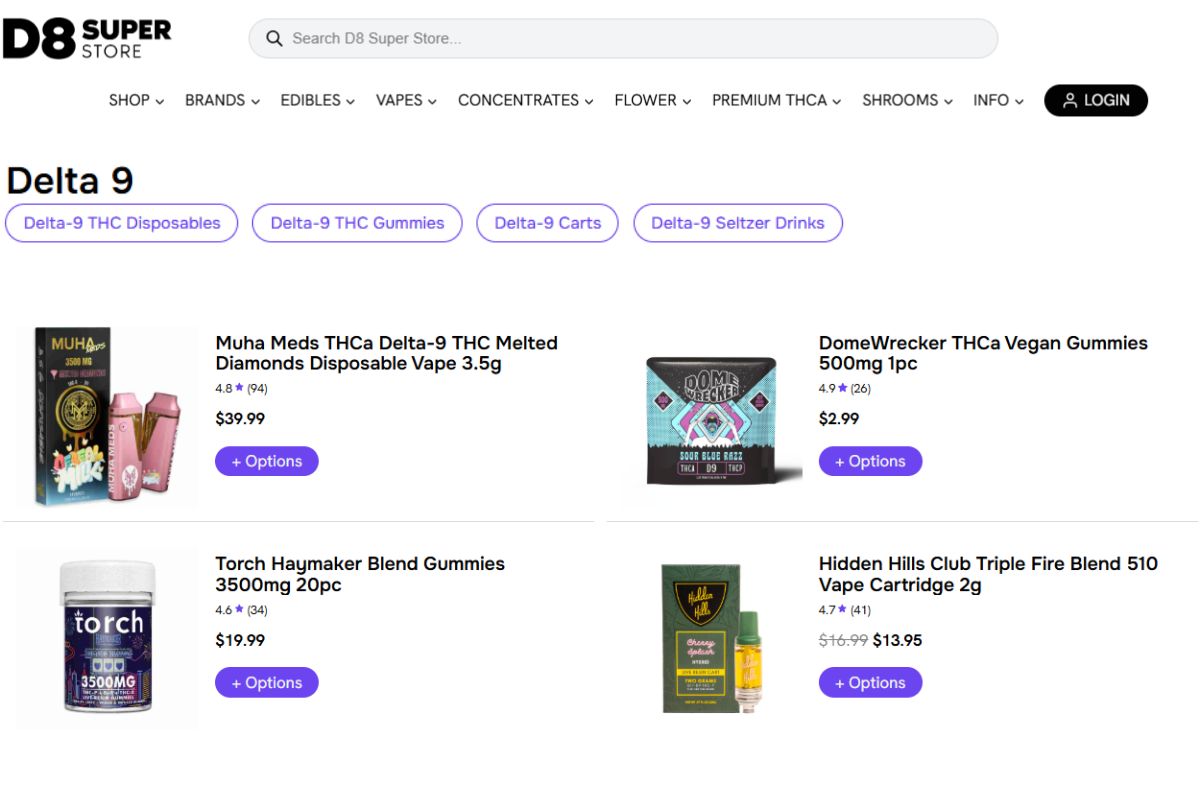The width and height of the screenshot is (1200, 800).
Task: Click the D8 Super Store logo
Action: 87,39
